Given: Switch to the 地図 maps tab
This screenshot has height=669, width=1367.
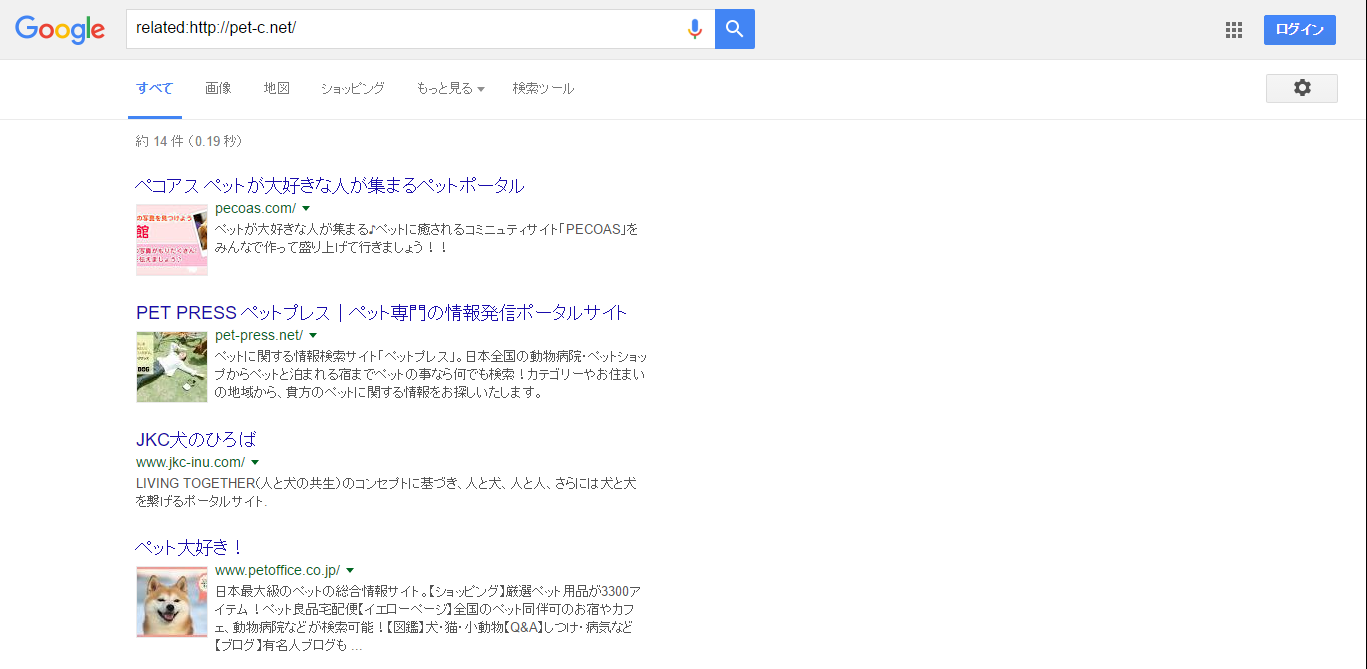Looking at the screenshot, I should coord(277,88).
